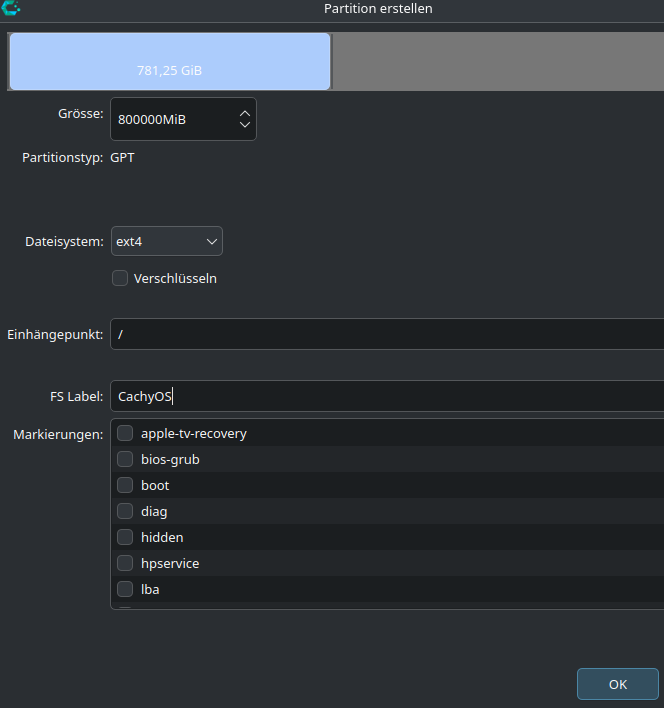Click the Einhängepunkt mount point field
The image size is (664, 708).
coord(387,334)
